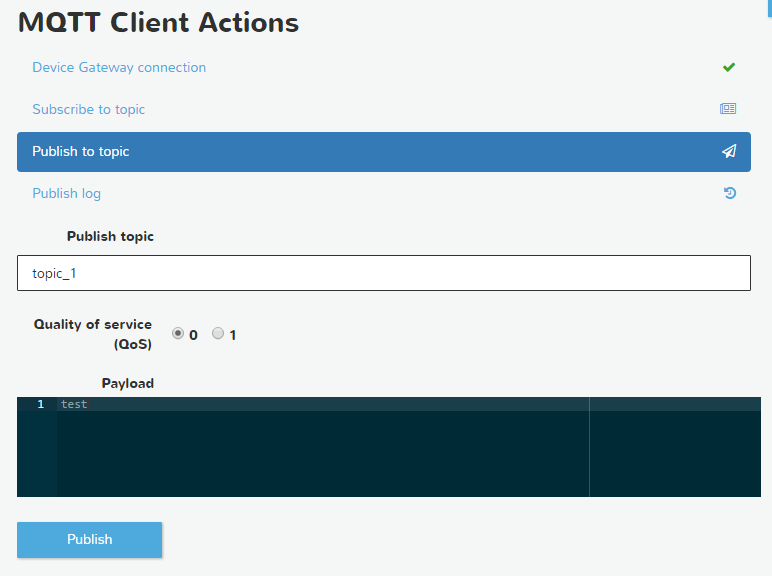Image resolution: width=772 pixels, height=576 pixels.
Task: Select the Publish to topic menu item
Action: (81, 152)
